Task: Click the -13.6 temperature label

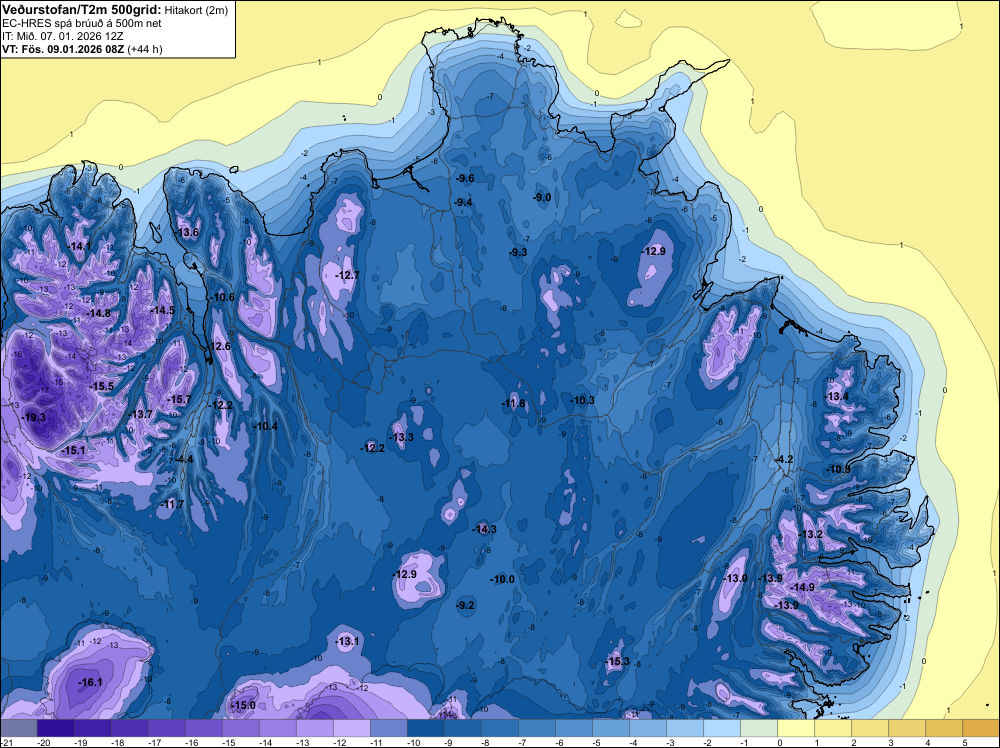Action: pos(187,232)
